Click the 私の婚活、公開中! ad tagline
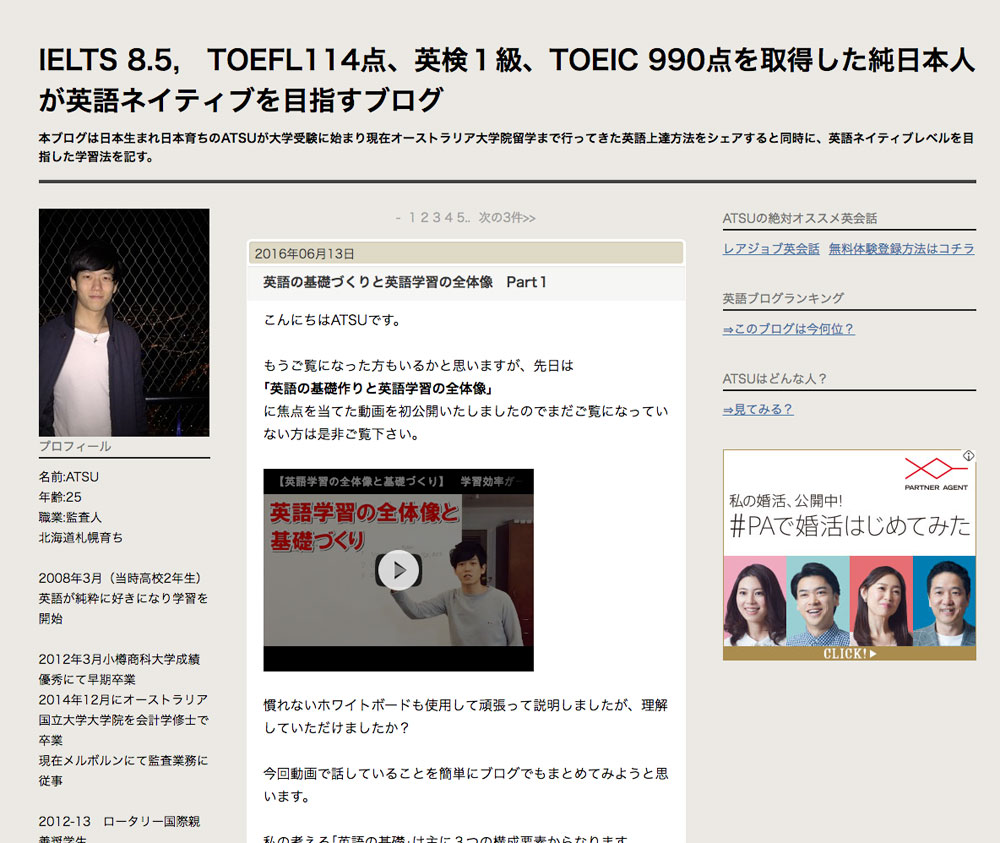Viewport: 1000px width, 843px height. point(786,501)
